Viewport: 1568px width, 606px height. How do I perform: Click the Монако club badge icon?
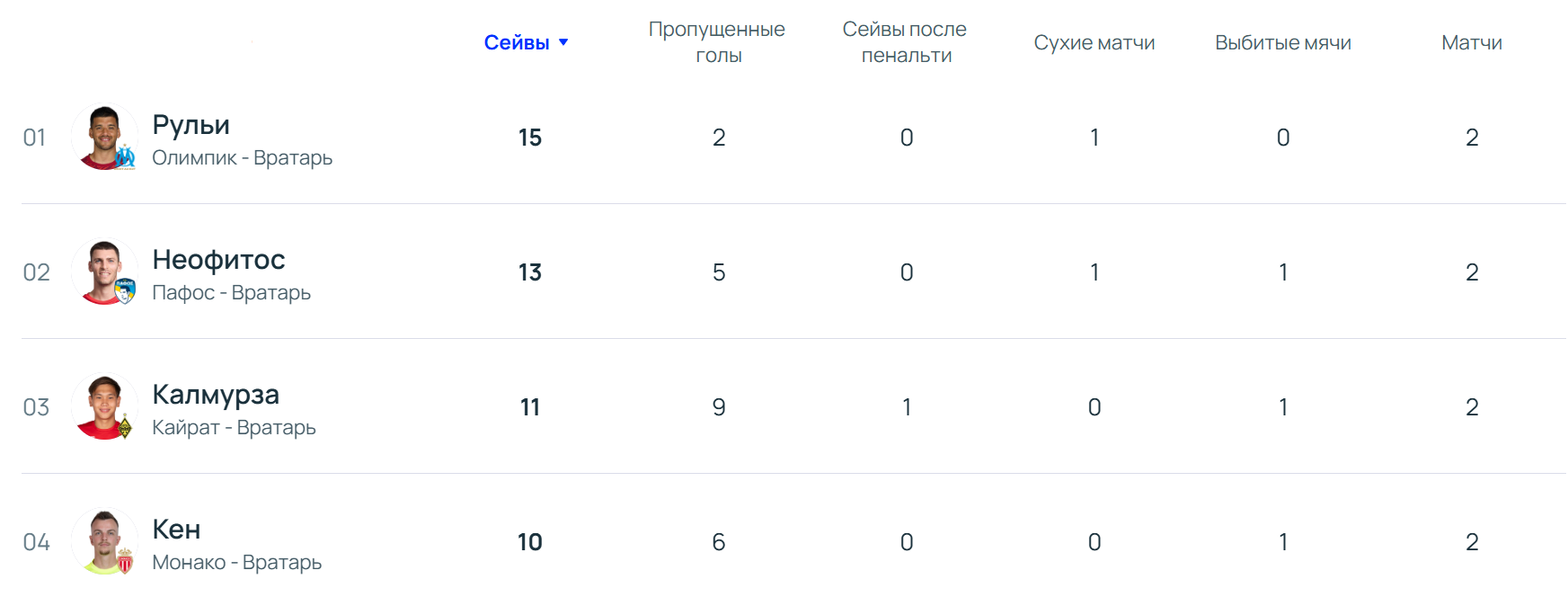126,562
